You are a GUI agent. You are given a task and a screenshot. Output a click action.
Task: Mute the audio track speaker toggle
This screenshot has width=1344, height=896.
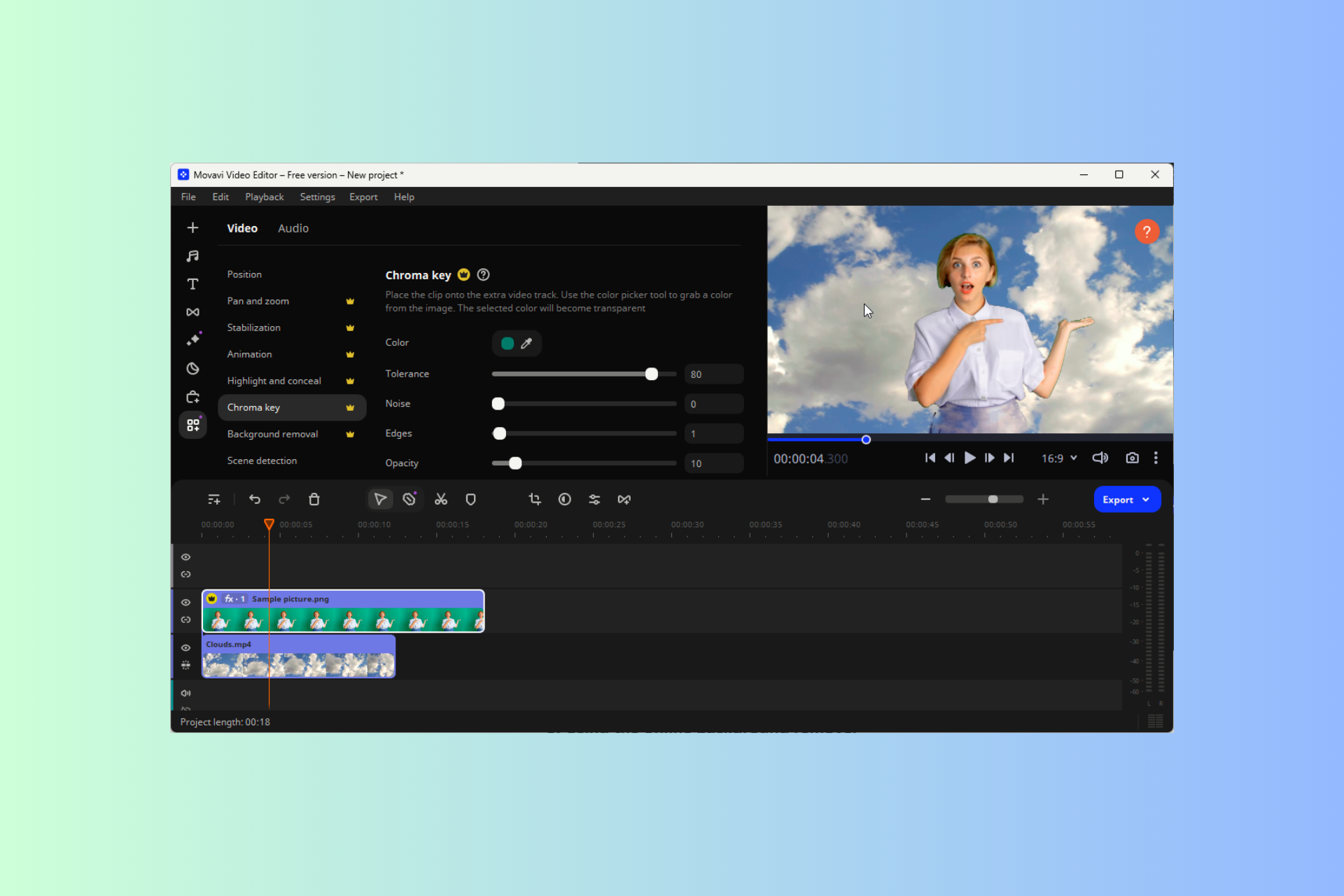pos(185,693)
